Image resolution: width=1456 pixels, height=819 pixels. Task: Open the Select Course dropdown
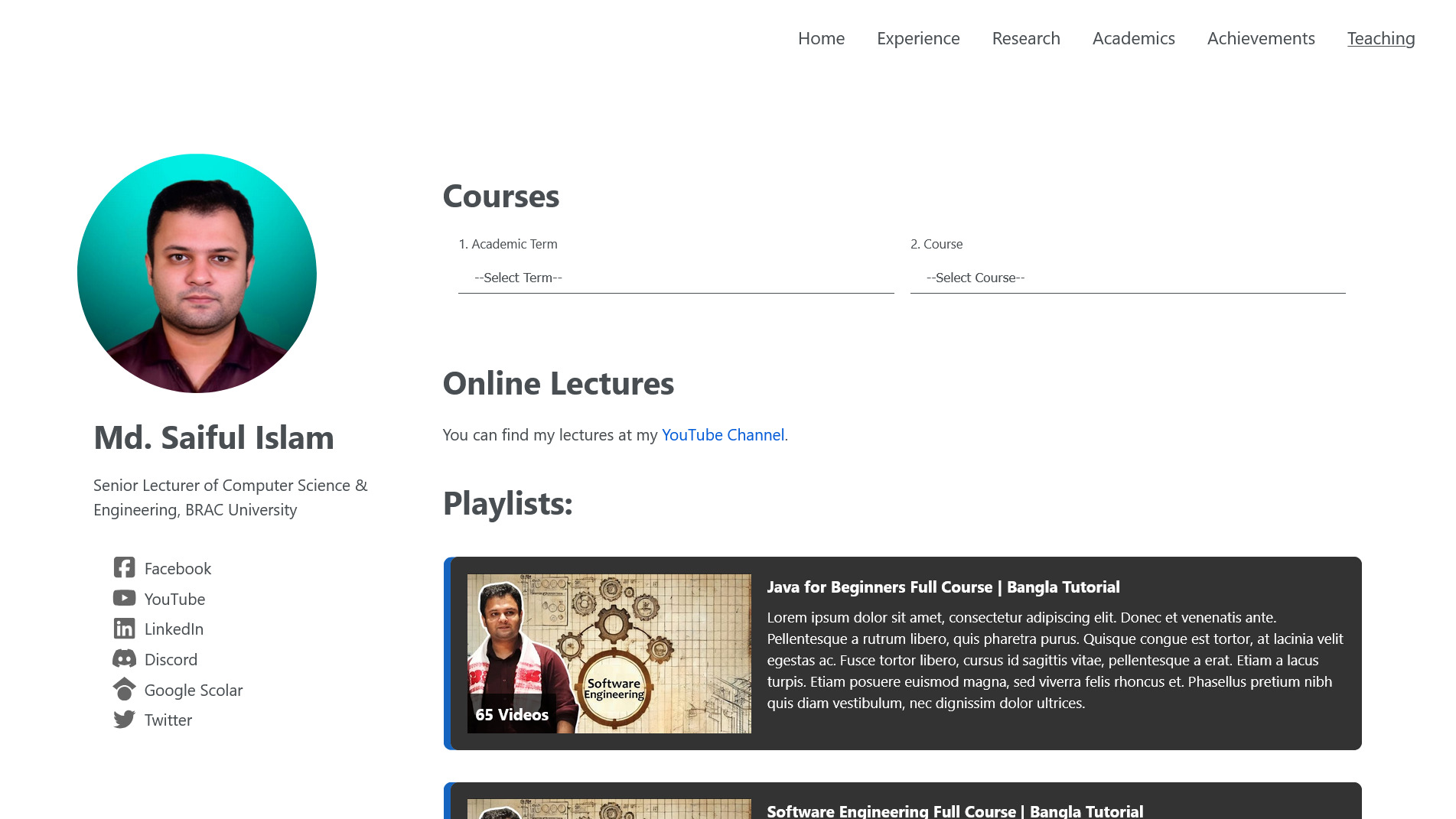point(1127,278)
